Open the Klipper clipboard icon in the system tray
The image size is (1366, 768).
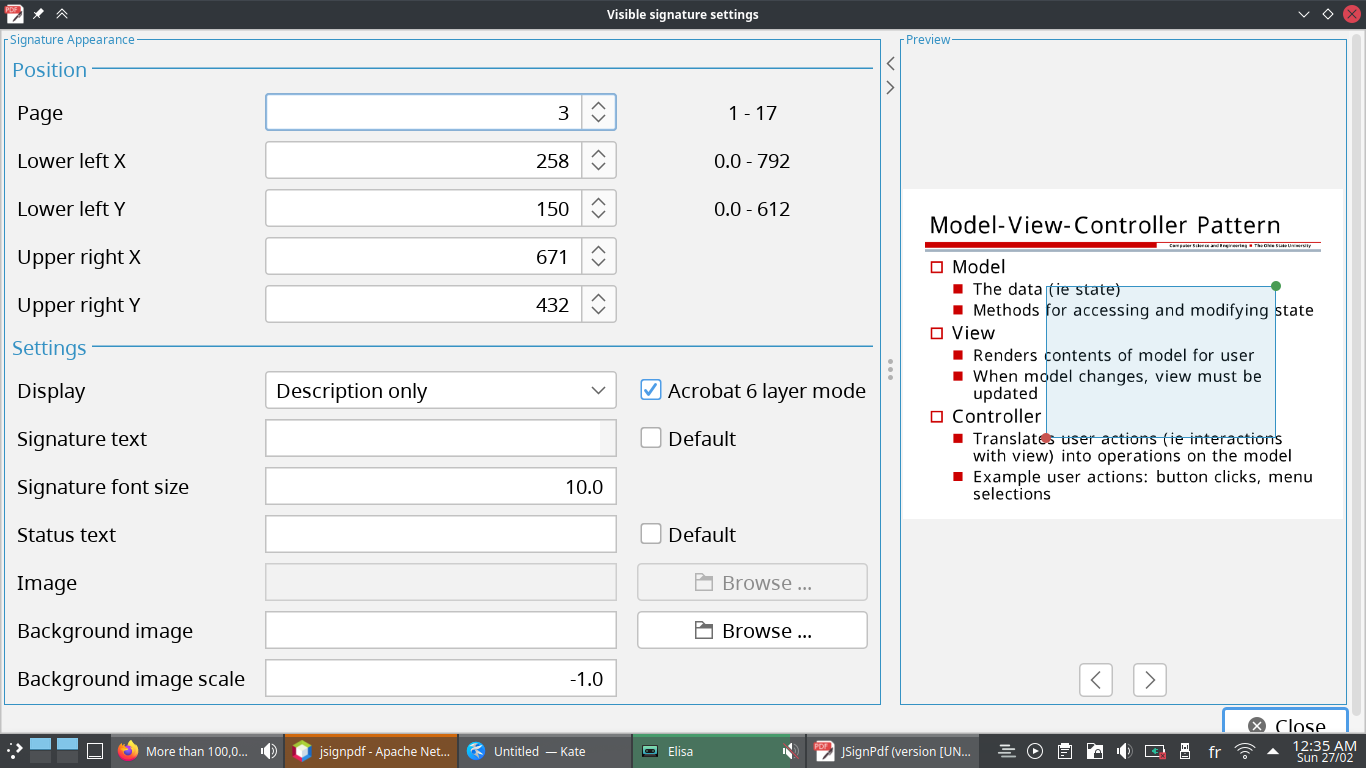coord(1065,751)
